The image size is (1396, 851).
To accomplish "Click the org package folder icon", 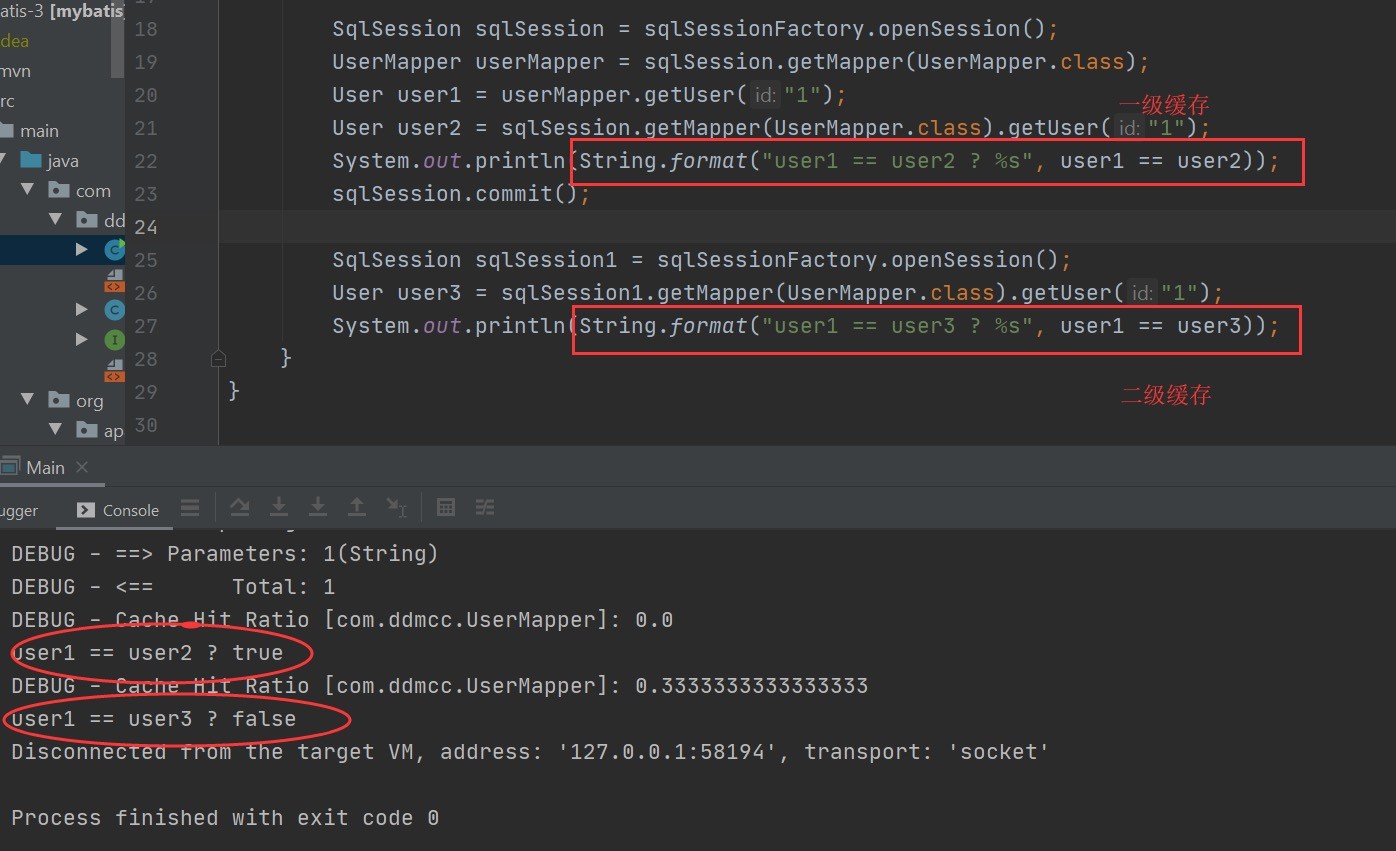I will tap(59, 400).
